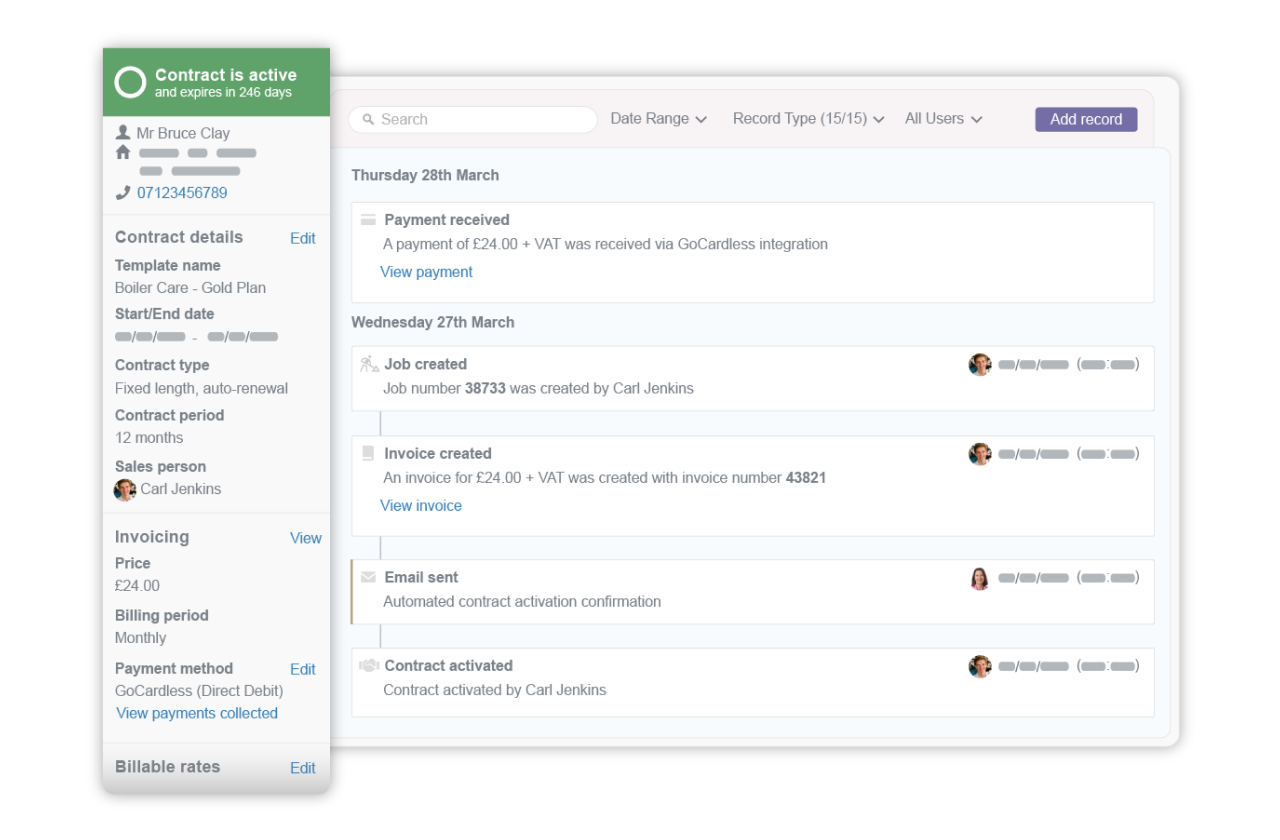Open the invoice via View invoice link
The width and height of the screenshot is (1280, 840).
[x=420, y=505]
